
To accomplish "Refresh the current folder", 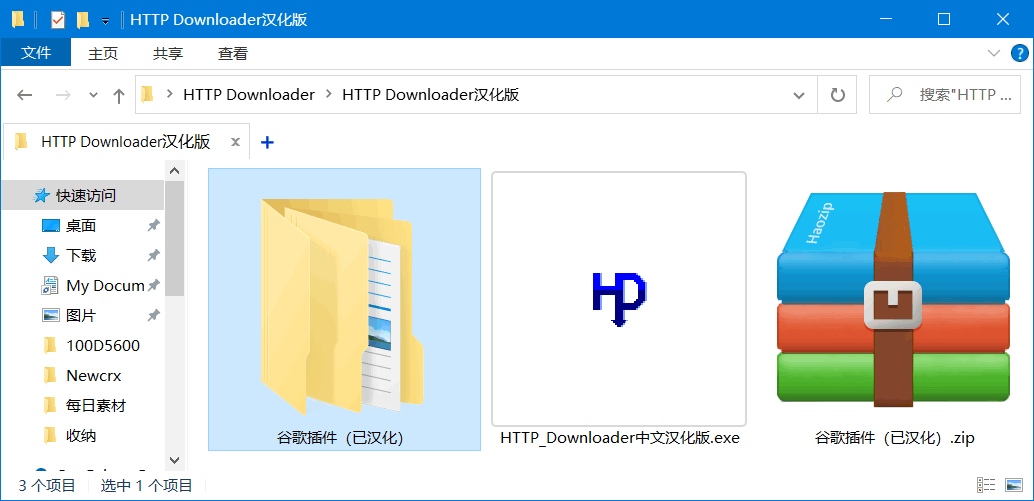I will point(837,96).
